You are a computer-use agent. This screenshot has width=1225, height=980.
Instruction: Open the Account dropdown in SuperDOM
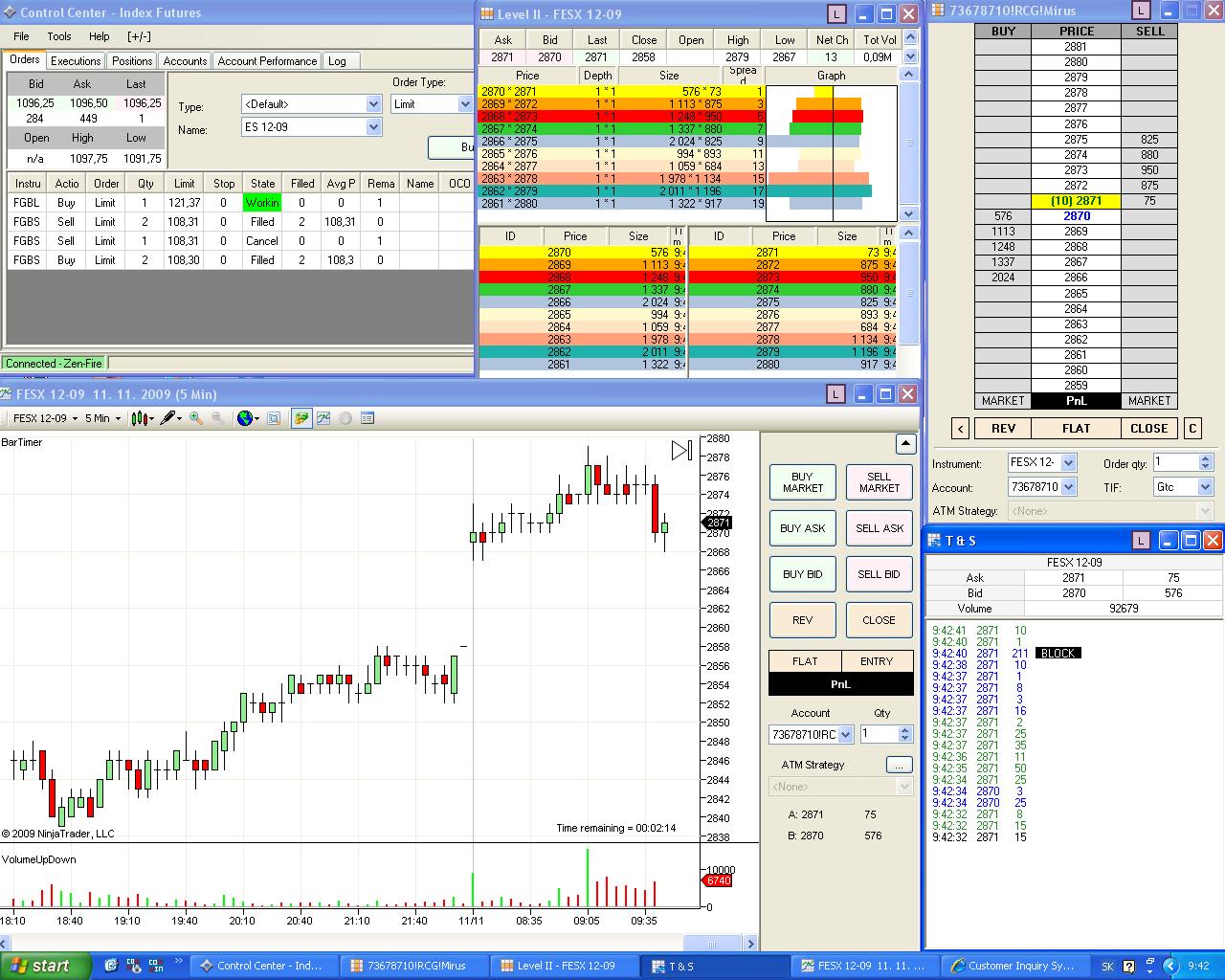coord(1069,487)
